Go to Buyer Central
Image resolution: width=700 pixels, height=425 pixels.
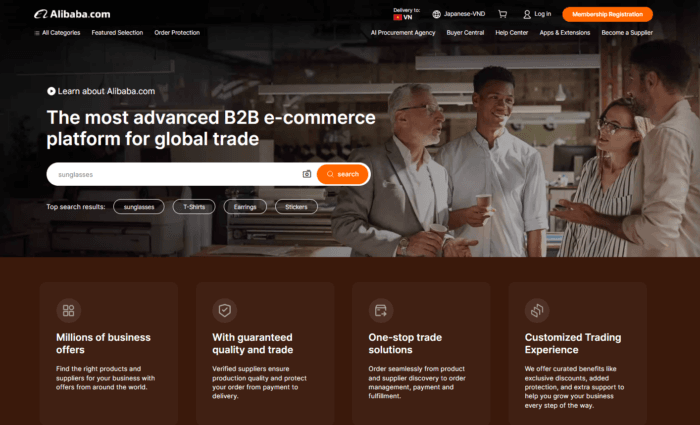465,33
